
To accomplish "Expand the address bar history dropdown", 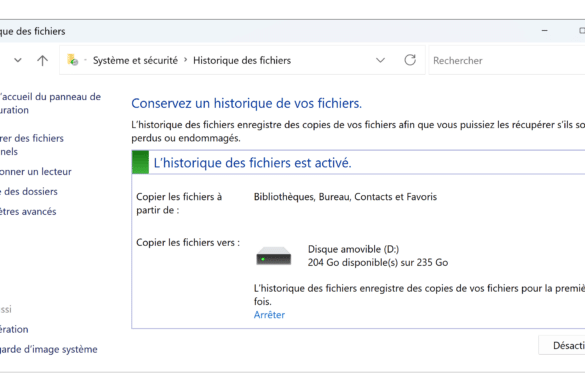I will [380, 60].
